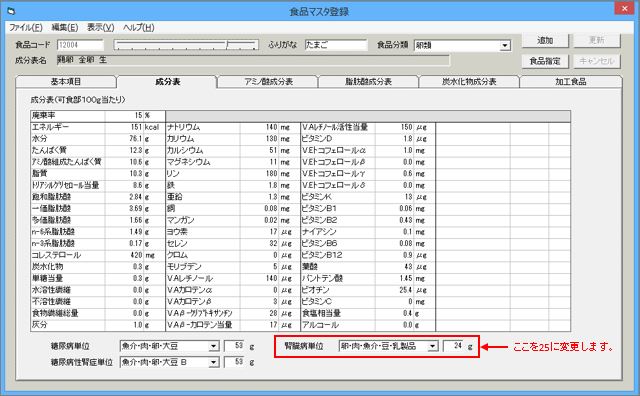Click the ふりがな input field
This screenshot has width=640, height=396.
click(x=336, y=45)
